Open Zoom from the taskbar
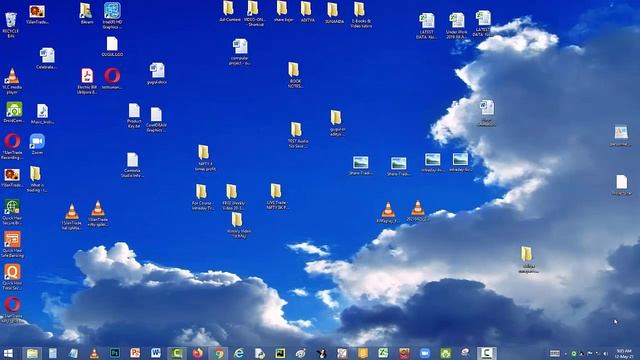640x360 pixels. pyautogui.click(x=424, y=353)
